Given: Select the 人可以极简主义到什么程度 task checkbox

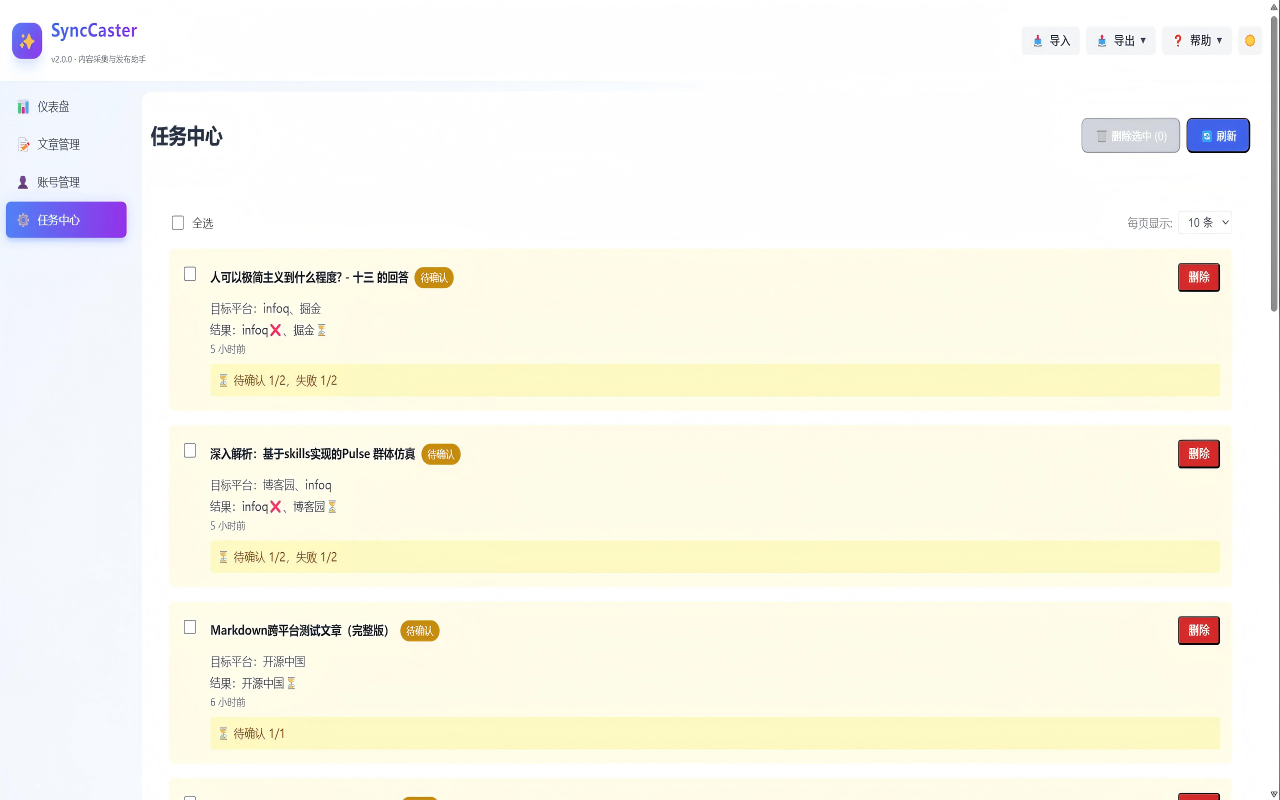Looking at the screenshot, I should pyautogui.click(x=190, y=274).
